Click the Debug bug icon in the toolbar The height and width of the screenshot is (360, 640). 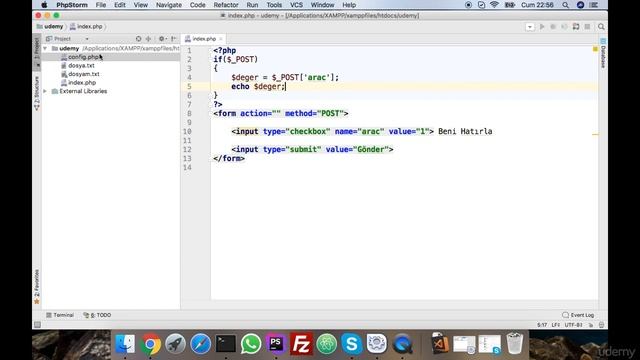click(553, 27)
